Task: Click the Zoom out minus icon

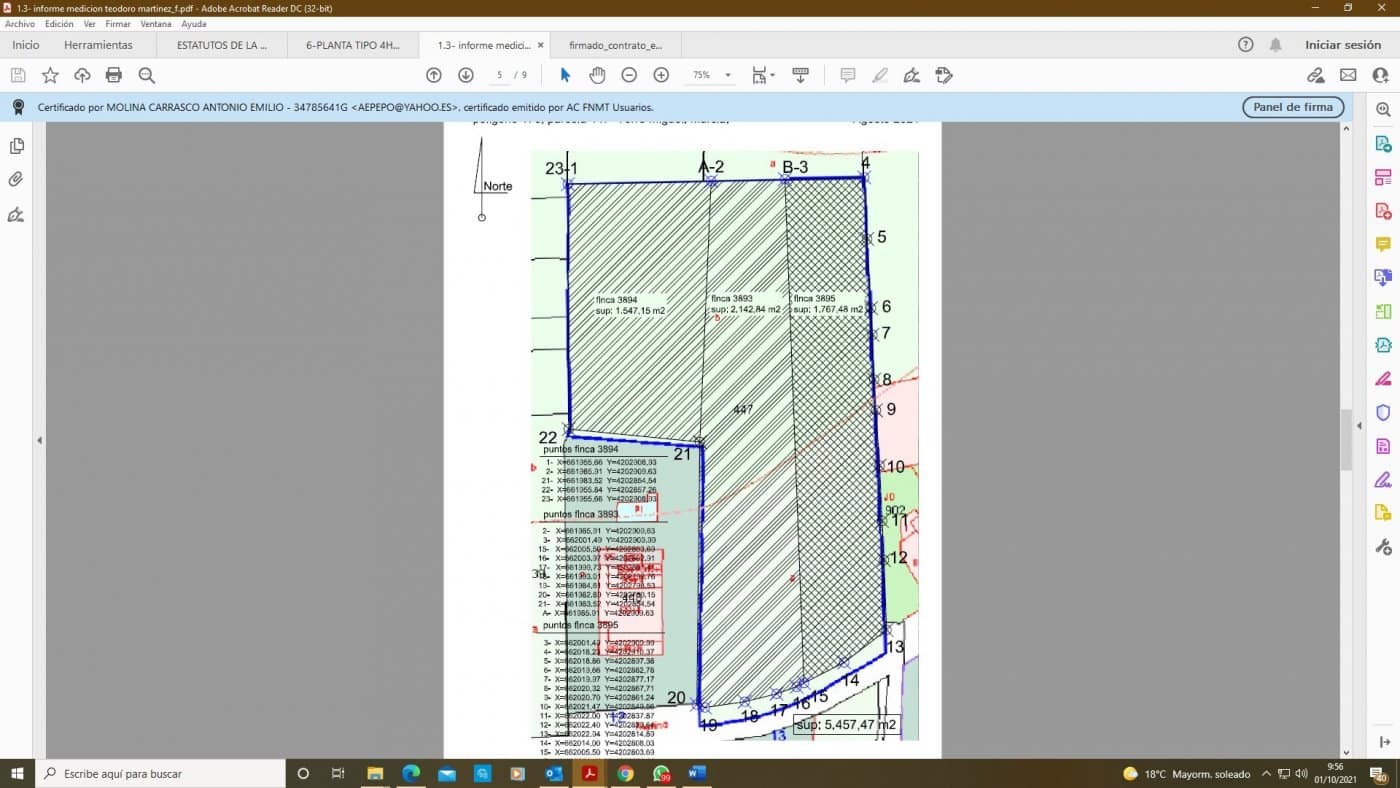Action: point(629,75)
